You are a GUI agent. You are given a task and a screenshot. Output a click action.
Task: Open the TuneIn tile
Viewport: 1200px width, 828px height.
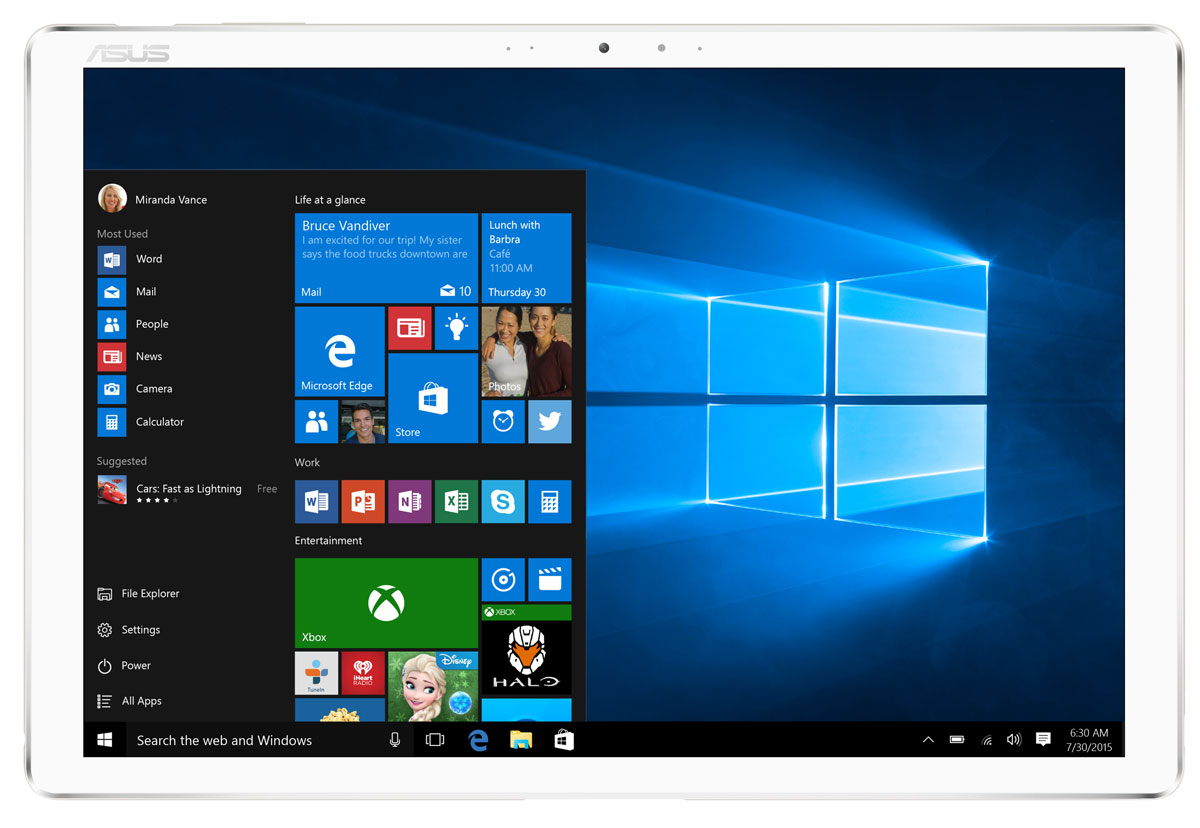coord(316,673)
